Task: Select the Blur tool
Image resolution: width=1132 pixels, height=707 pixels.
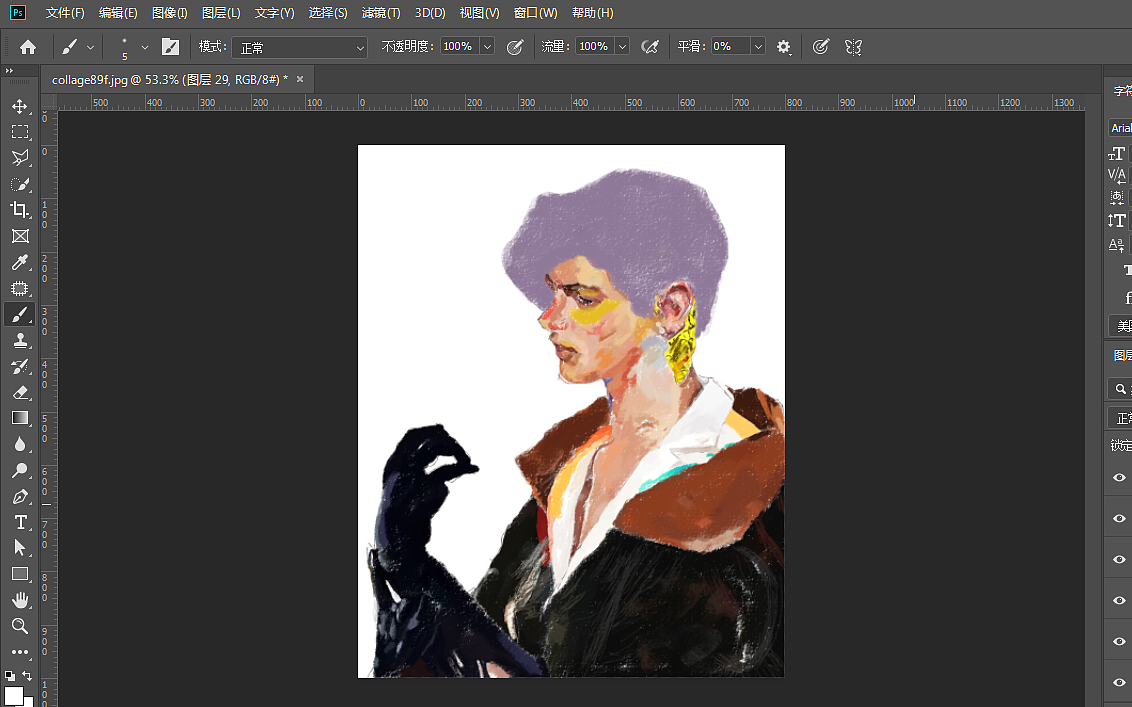Action: pos(19,444)
